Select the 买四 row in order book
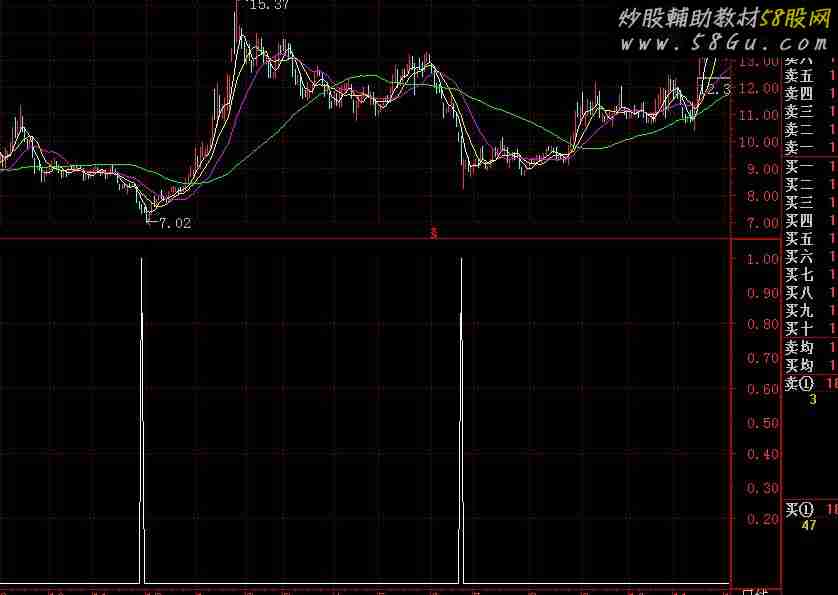Viewport: 838px width, 595px height. tap(810, 221)
